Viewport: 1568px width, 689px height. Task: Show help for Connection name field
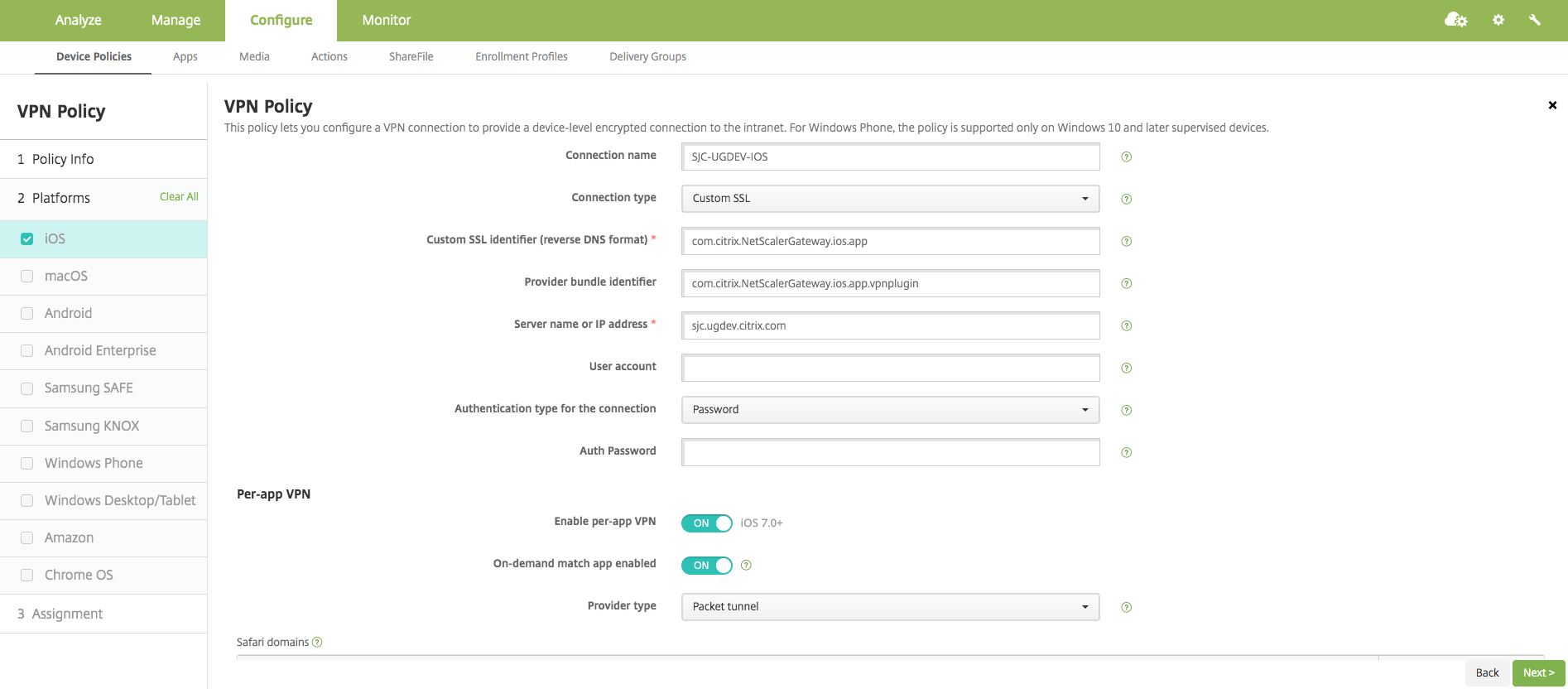pyautogui.click(x=1126, y=157)
